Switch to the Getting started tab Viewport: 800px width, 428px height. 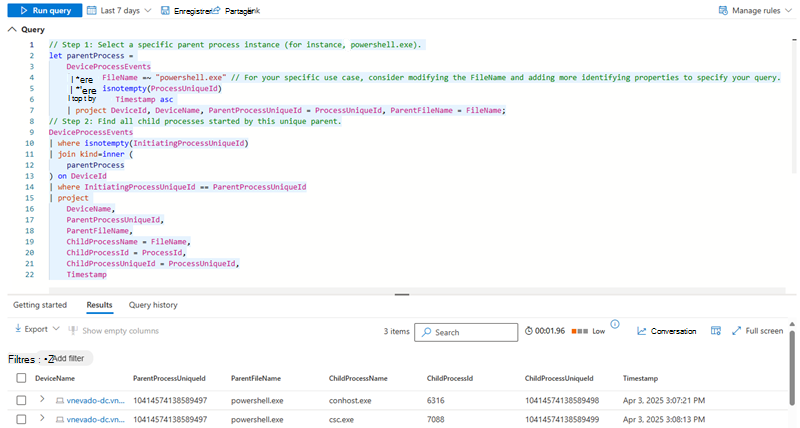40,305
